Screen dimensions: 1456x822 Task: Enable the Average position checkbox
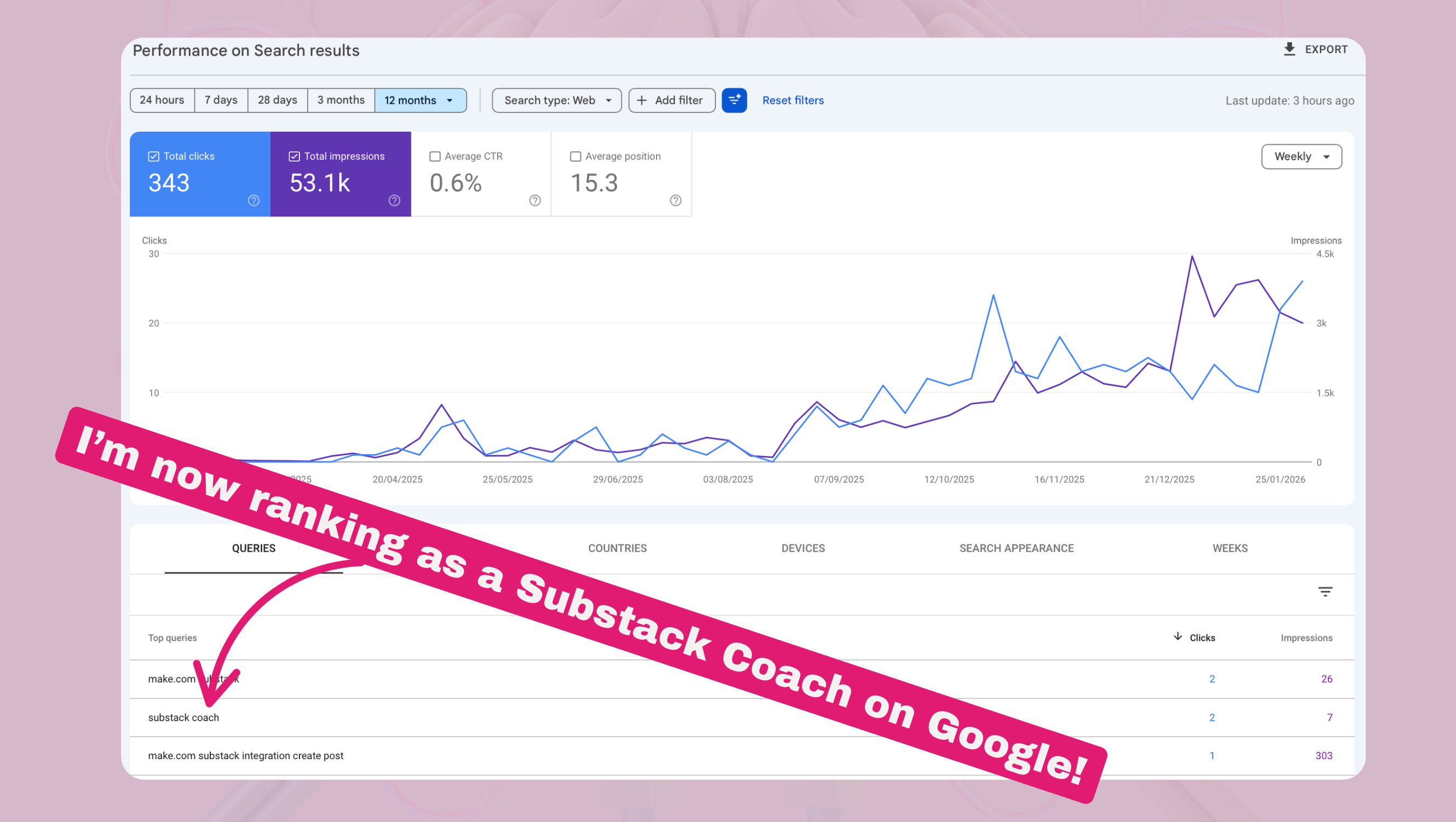pyautogui.click(x=575, y=157)
